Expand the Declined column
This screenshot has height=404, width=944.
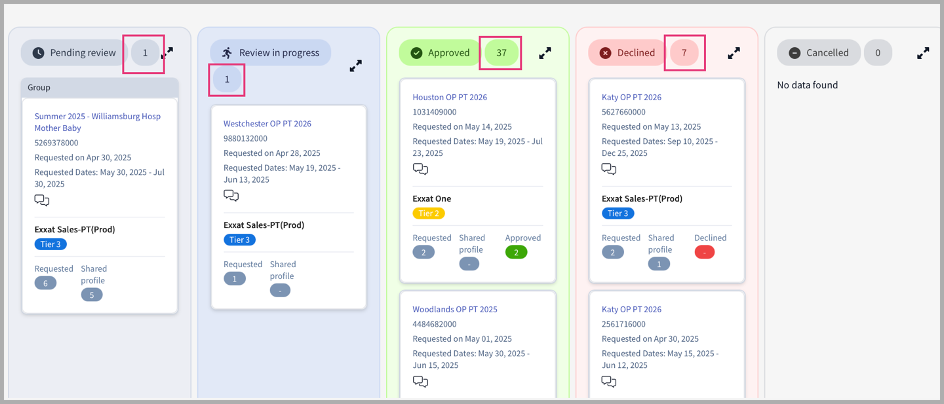(x=734, y=53)
